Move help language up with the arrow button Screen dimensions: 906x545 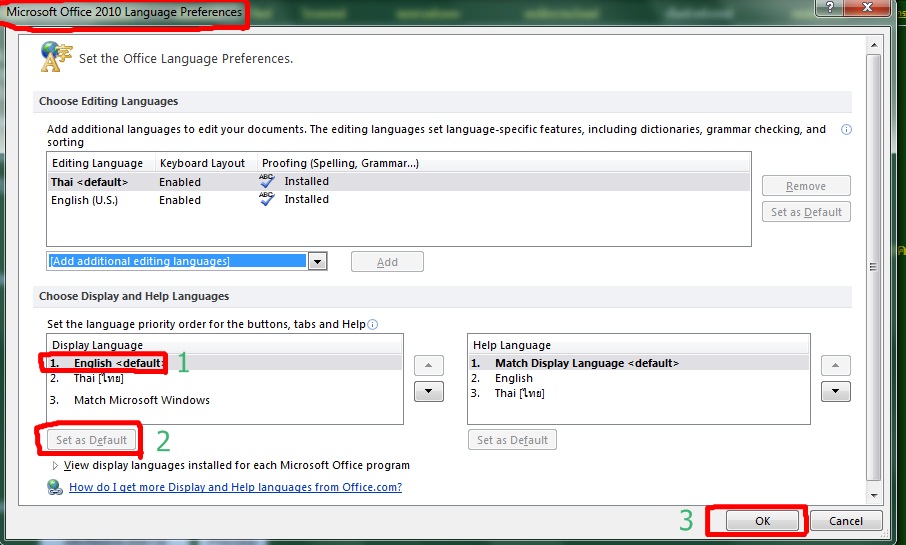click(836, 365)
